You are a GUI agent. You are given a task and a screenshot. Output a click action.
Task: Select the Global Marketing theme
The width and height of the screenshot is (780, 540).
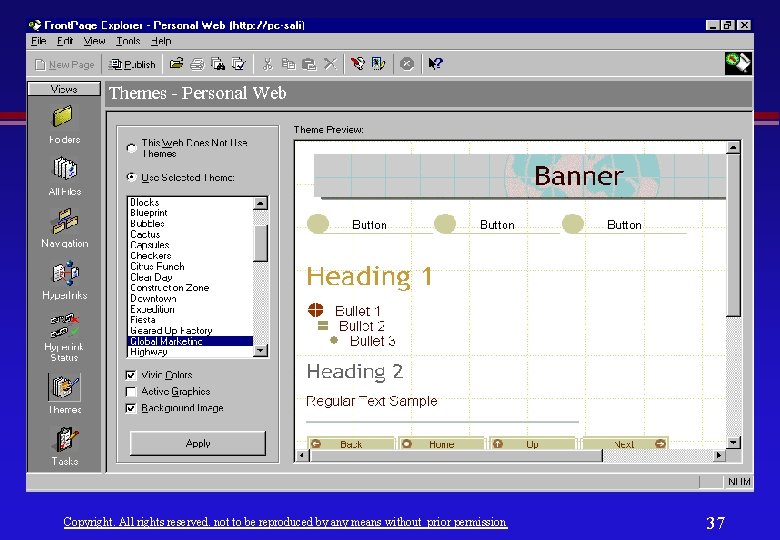(x=191, y=341)
